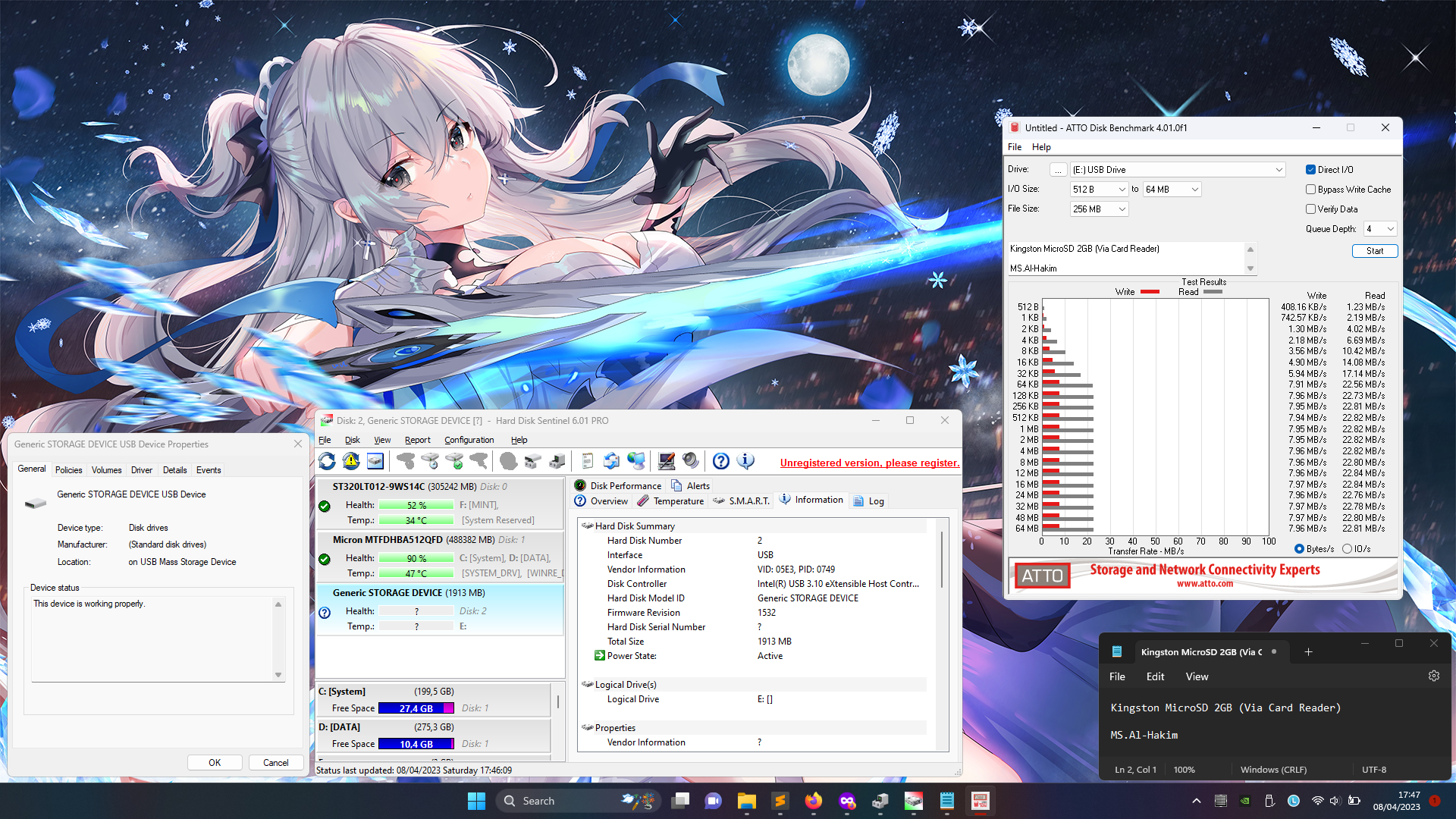Enable the Verify Data checkbox
The width and height of the screenshot is (1456, 819).
coord(1310,209)
